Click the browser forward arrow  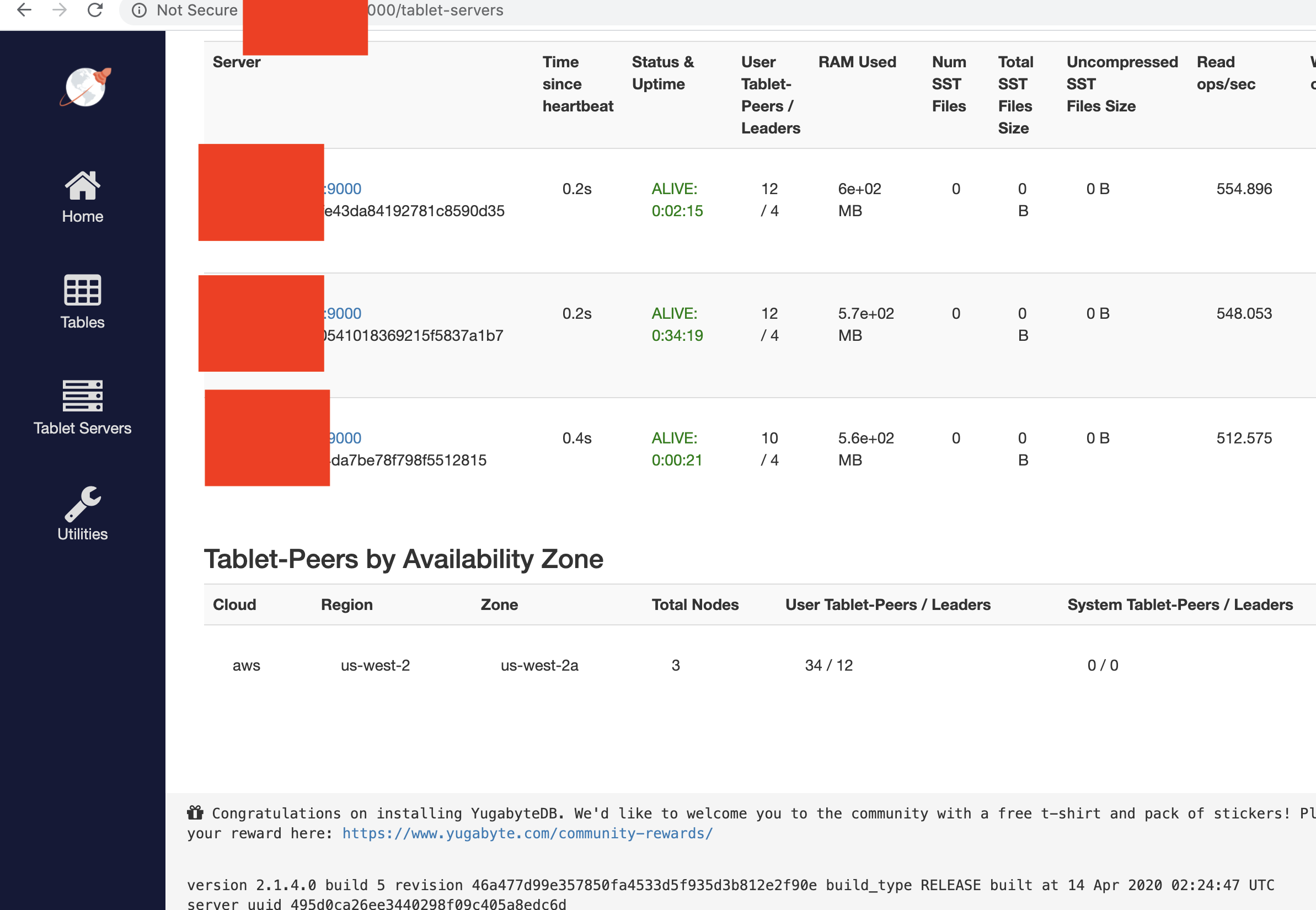58,10
